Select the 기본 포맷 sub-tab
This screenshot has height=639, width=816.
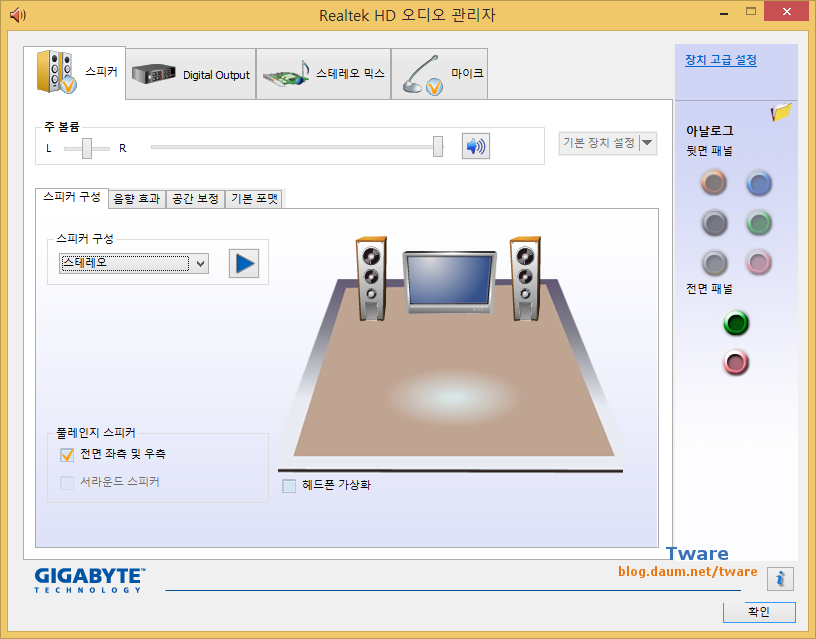pos(254,199)
